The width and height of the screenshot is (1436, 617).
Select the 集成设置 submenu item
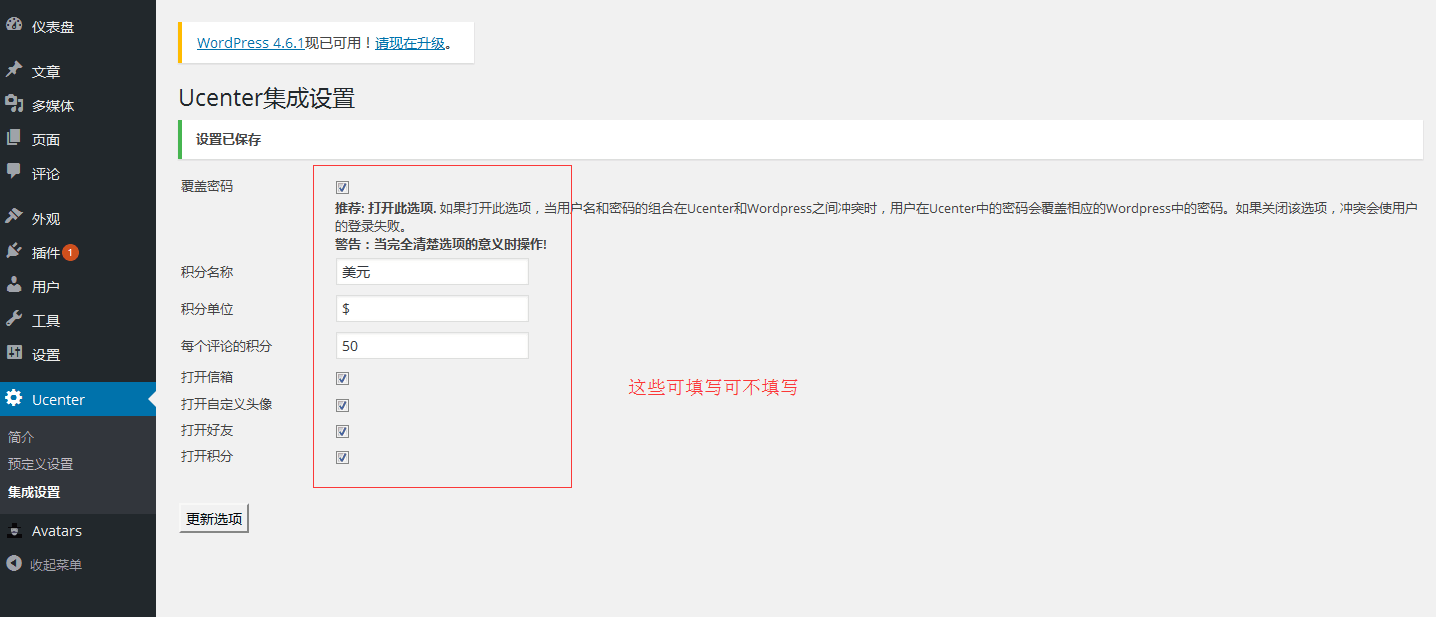pos(34,492)
